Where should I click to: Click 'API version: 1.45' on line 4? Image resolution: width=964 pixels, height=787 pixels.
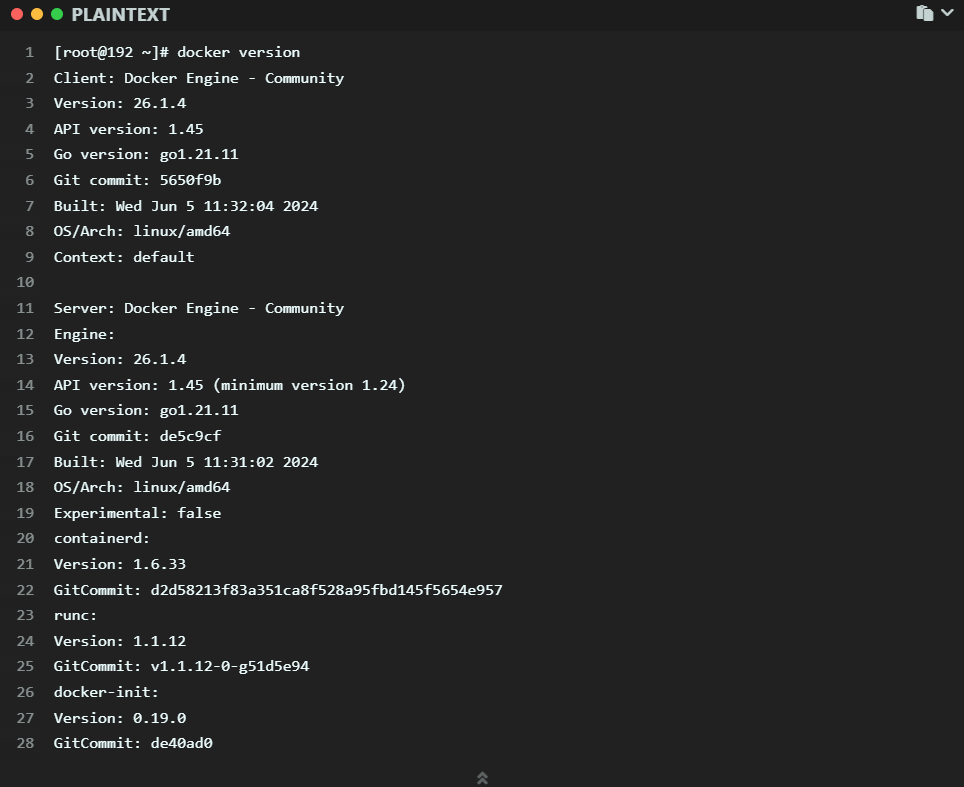[x=128, y=129]
